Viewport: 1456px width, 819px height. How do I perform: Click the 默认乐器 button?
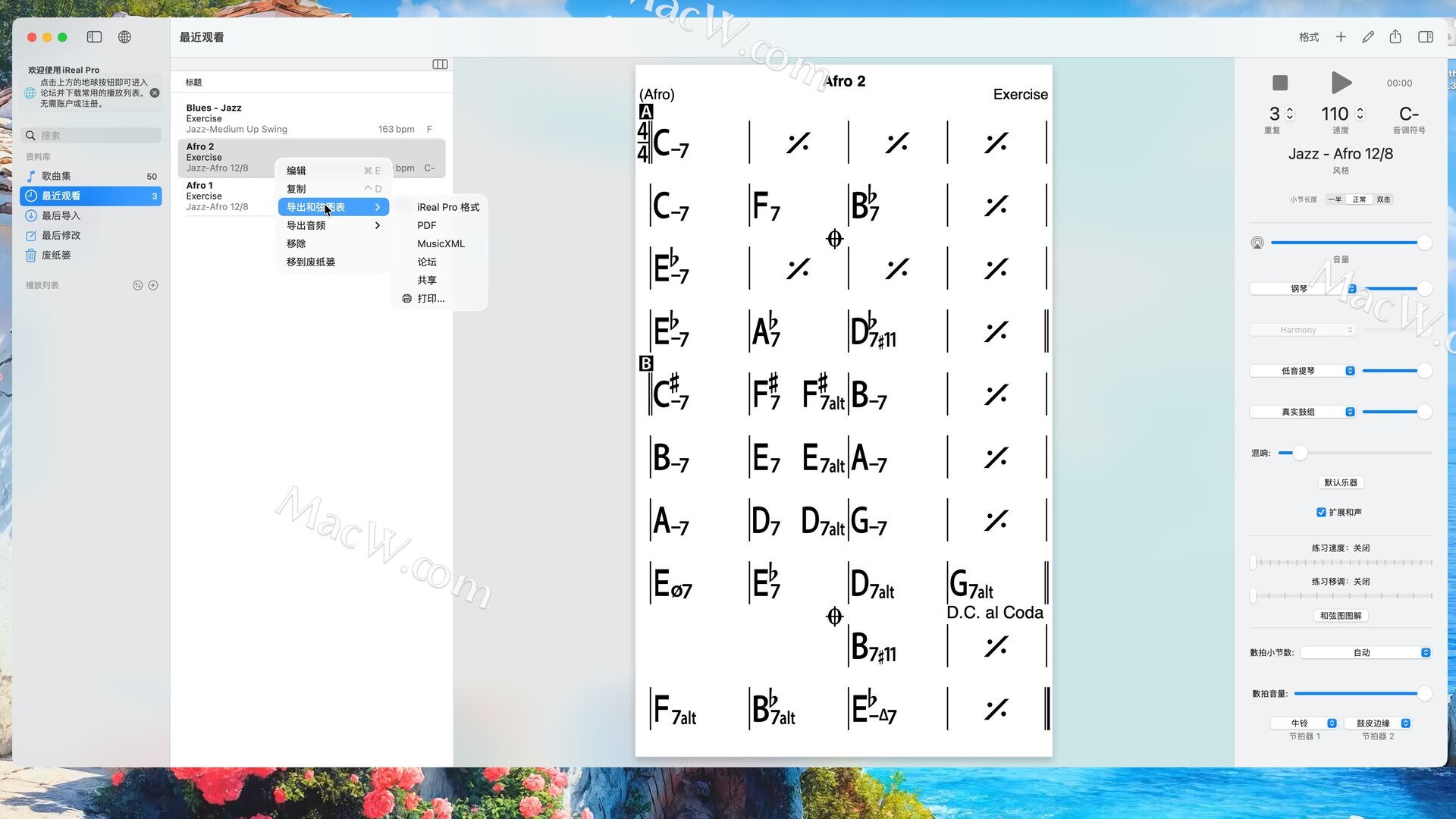click(x=1340, y=483)
